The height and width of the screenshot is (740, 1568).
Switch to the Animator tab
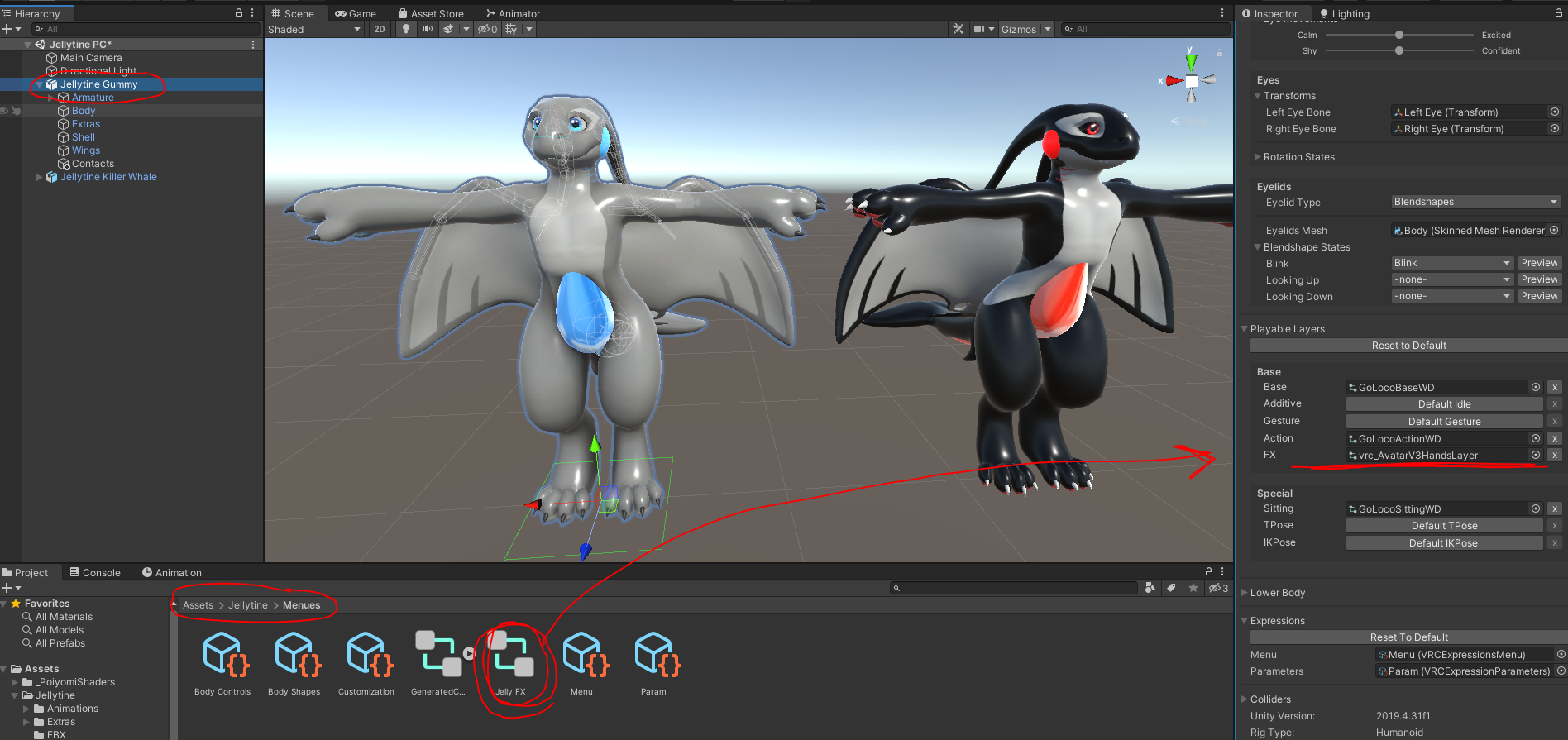pos(514,13)
